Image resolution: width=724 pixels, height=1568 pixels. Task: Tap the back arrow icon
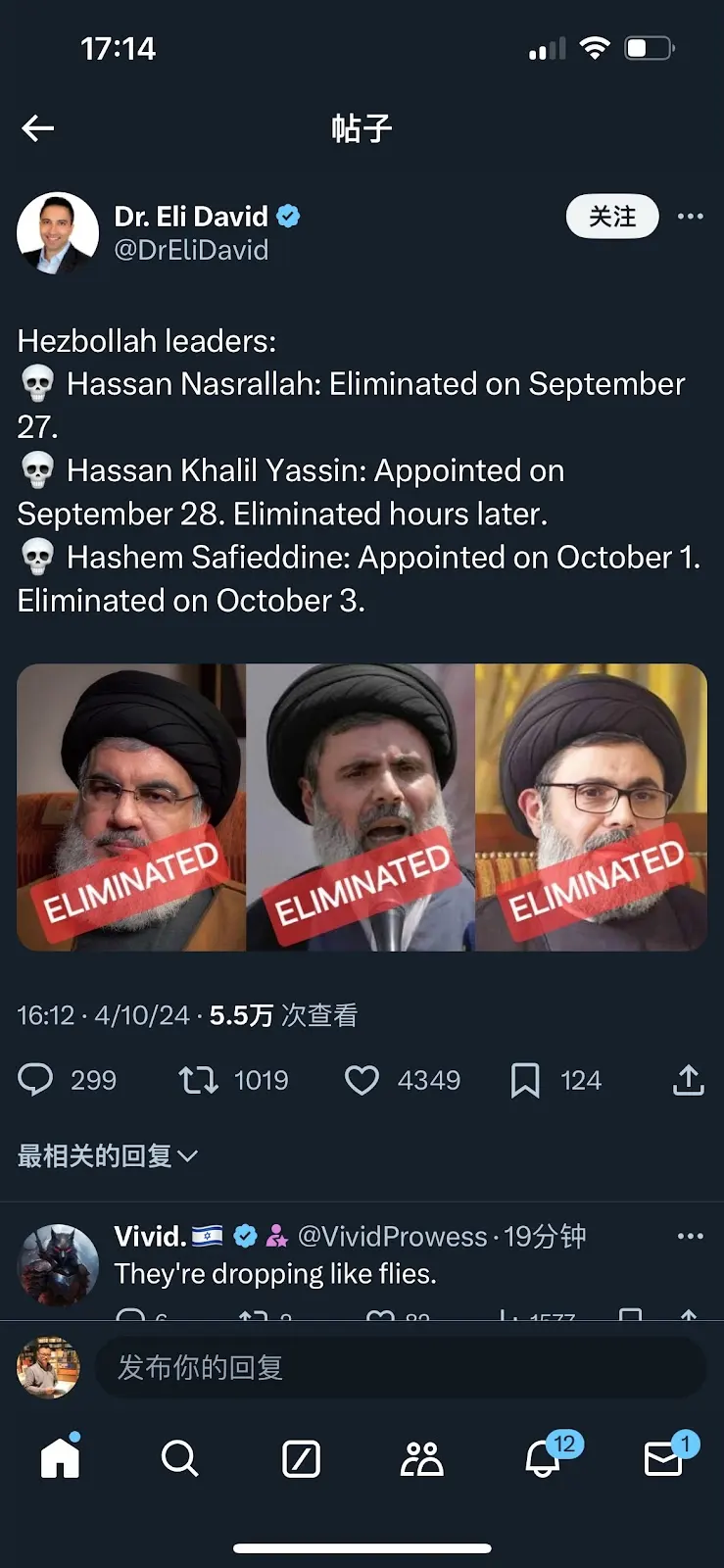38,128
